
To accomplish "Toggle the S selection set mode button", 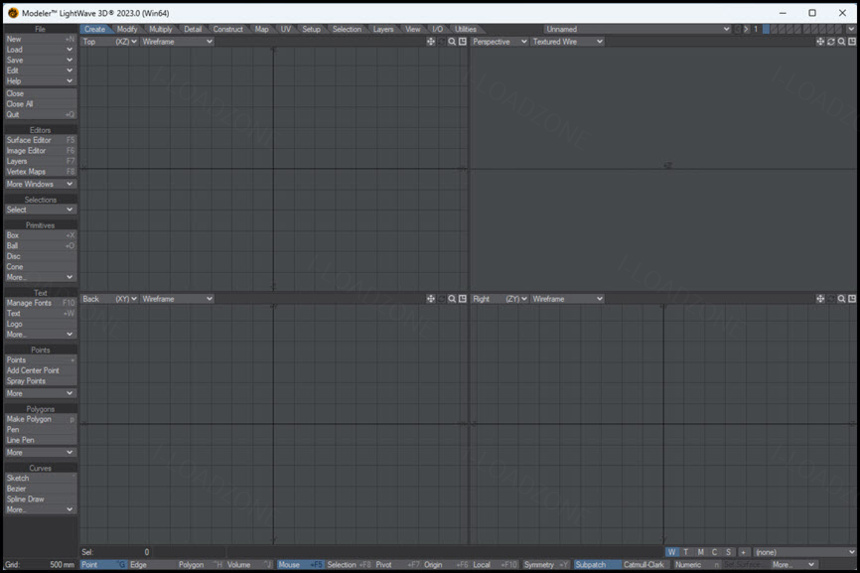I will point(728,552).
